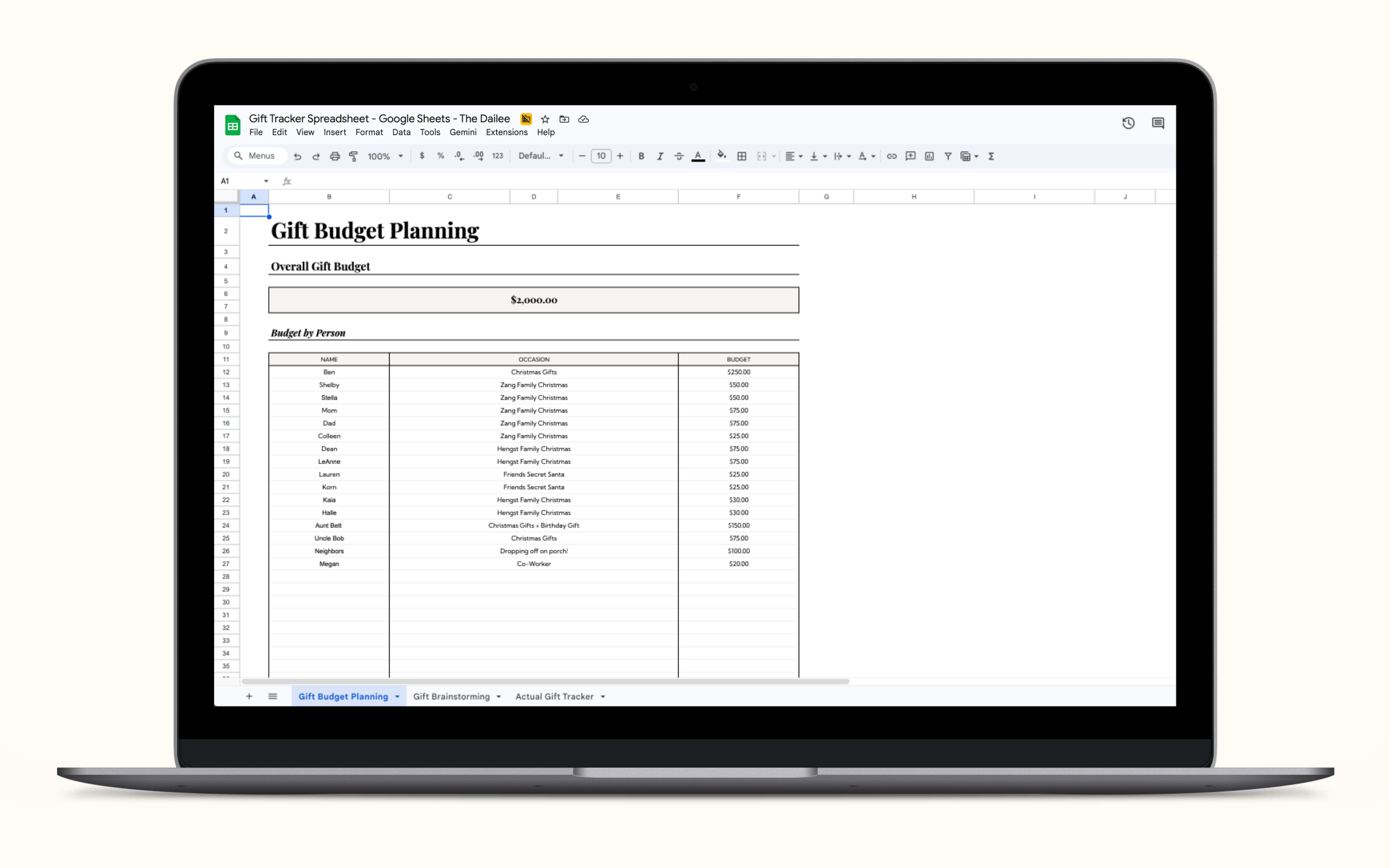Open version history clock icon
Screen dimensions: 1389x868
(1128, 123)
